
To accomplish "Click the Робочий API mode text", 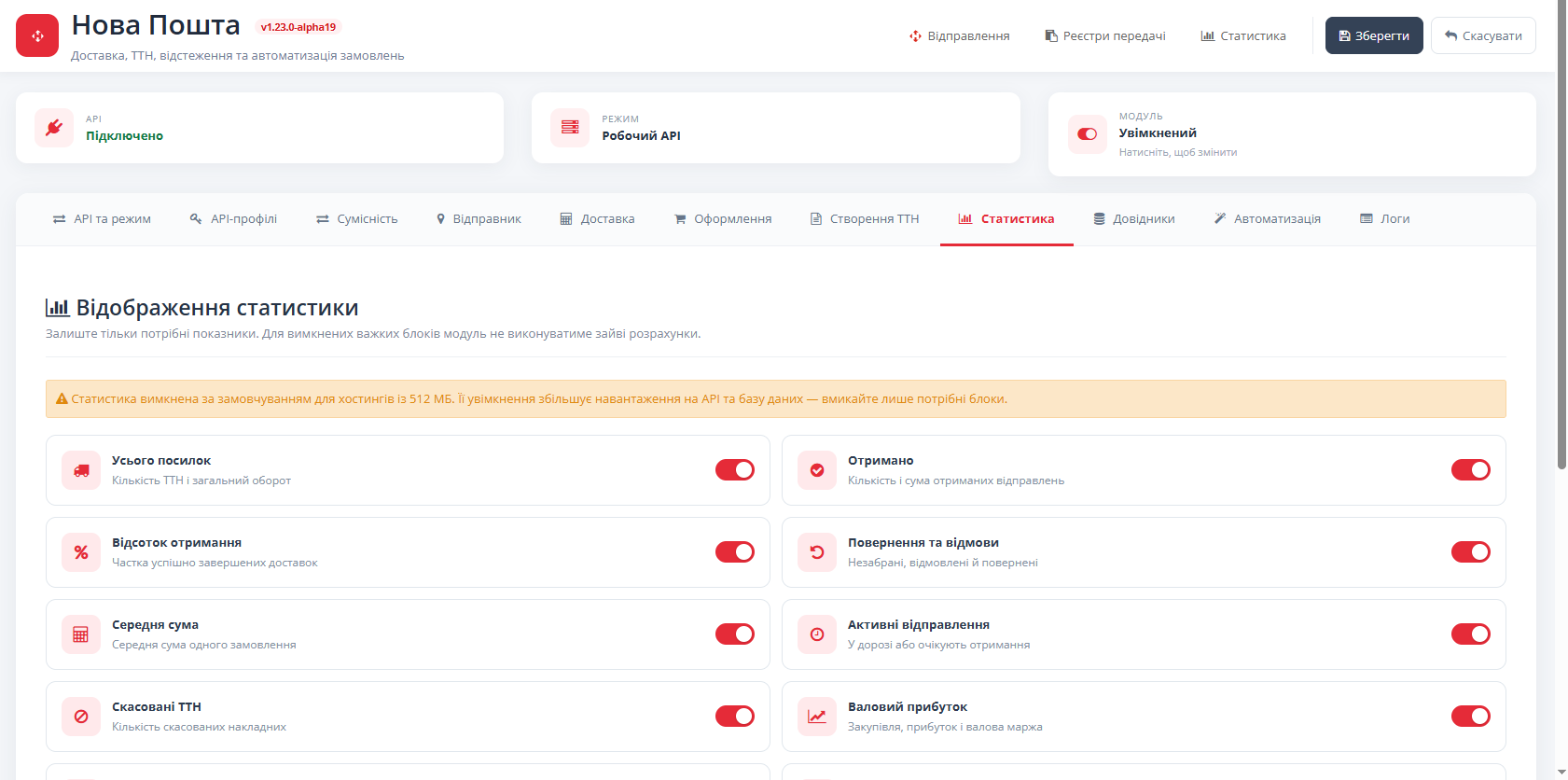I will [641, 136].
